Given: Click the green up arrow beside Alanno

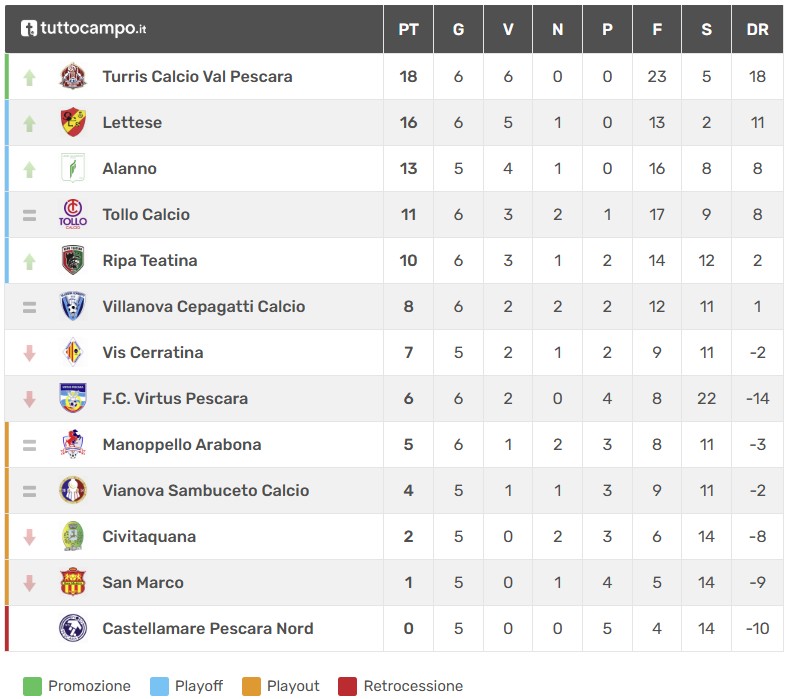Looking at the screenshot, I should [29, 169].
